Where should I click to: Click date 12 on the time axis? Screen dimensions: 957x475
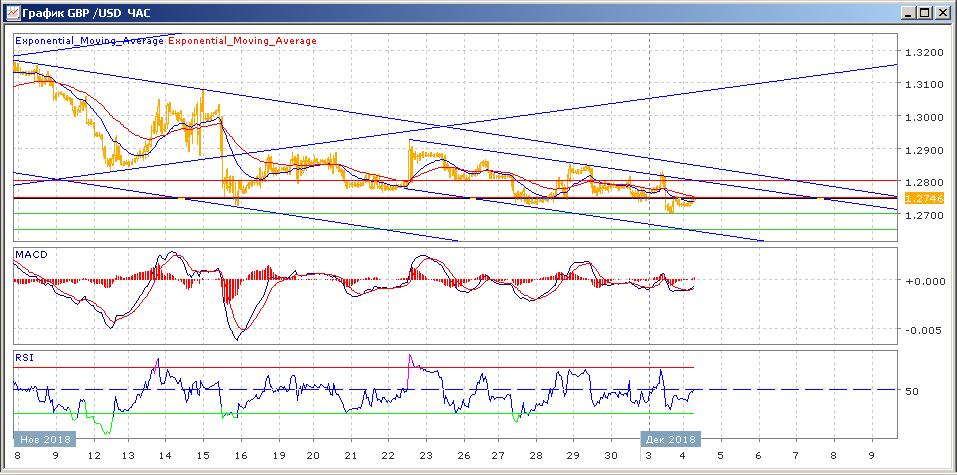pos(94,455)
